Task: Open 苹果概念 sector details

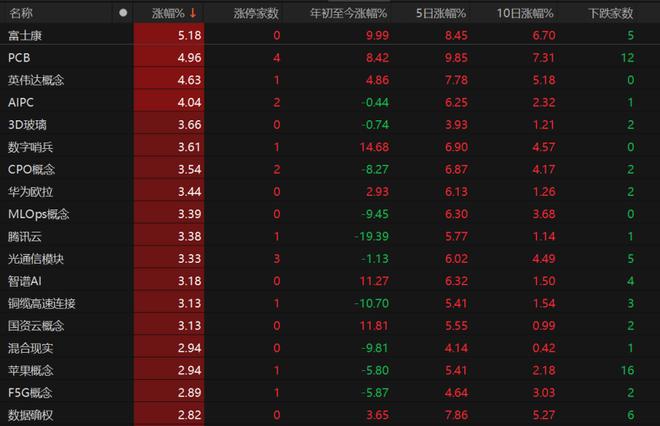Action: click(30, 371)
